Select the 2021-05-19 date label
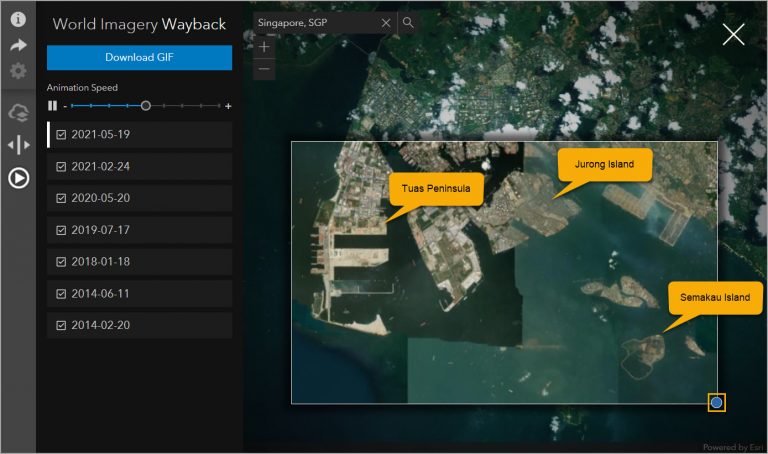 (x=101, y=135)
